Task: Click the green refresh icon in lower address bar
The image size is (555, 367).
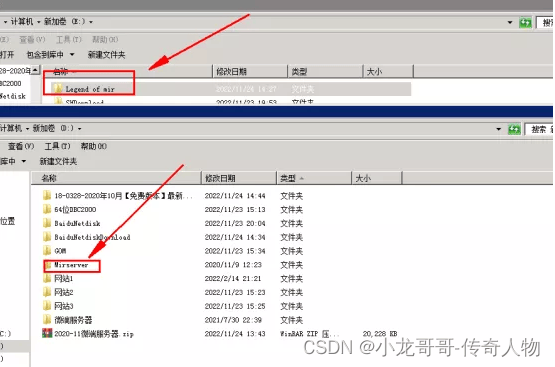Action: 514,130
